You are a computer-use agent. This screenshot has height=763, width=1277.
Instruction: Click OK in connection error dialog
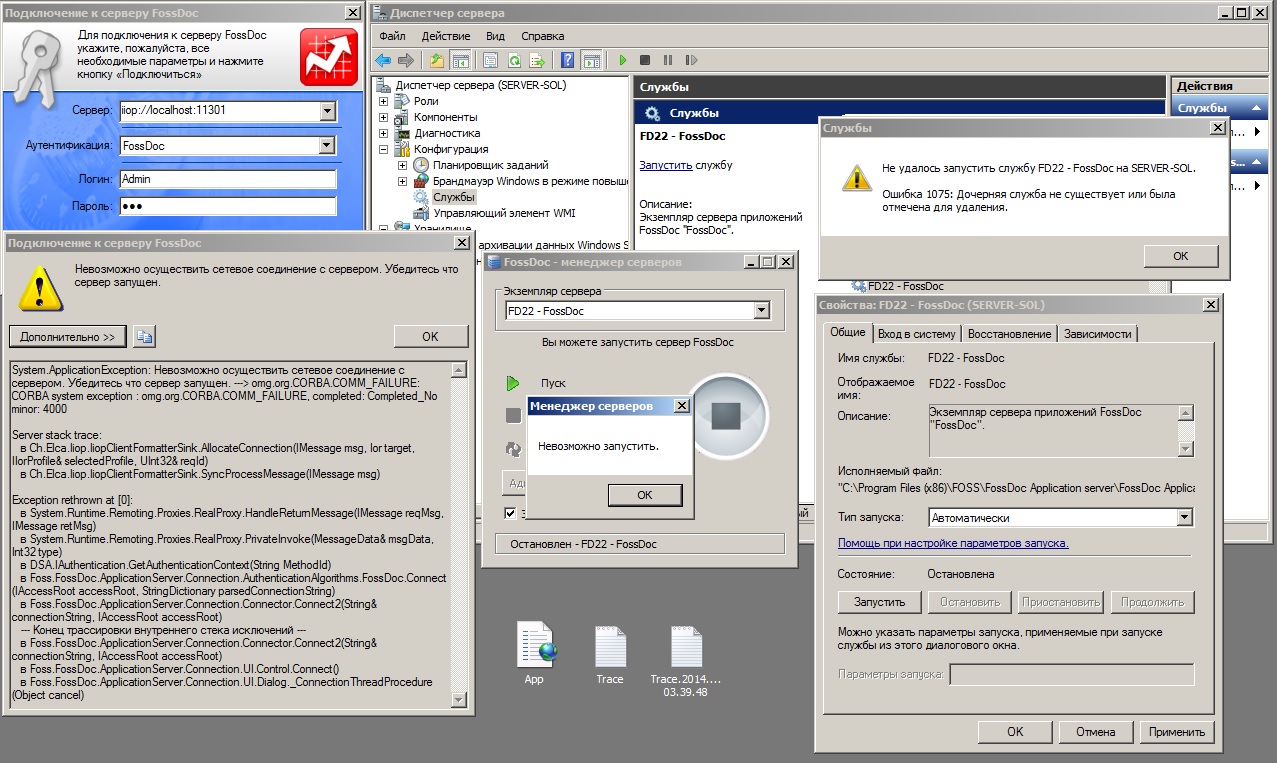[430, 336]
